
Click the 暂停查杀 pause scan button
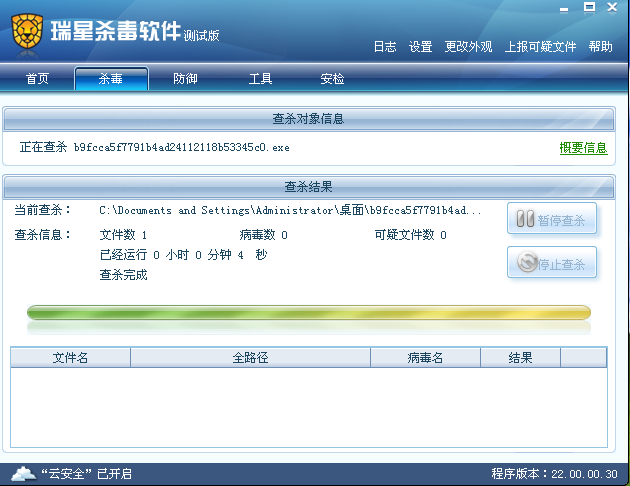click(552, 218)
